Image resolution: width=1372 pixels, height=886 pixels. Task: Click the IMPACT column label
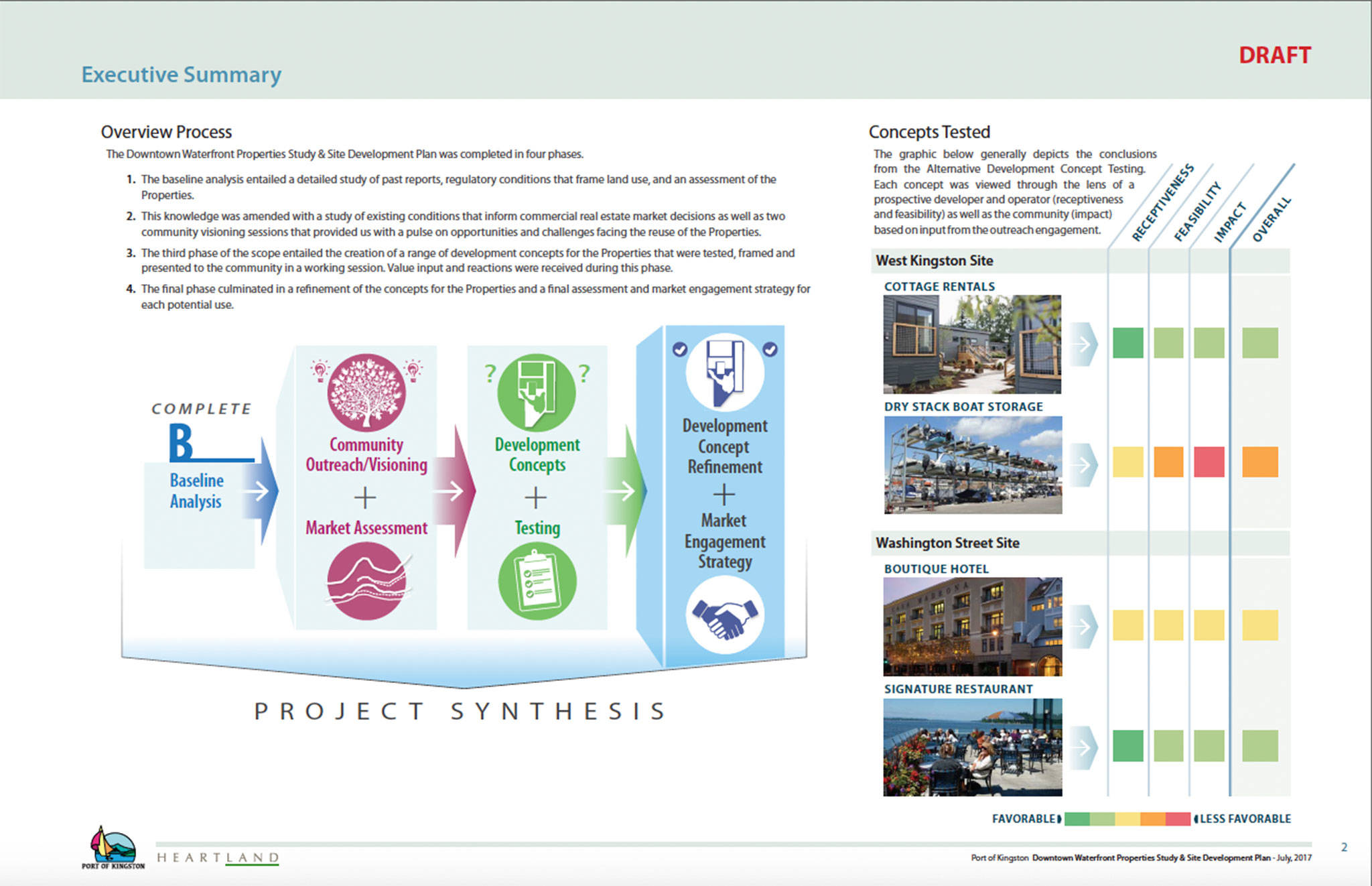[x=1229, y=222]
